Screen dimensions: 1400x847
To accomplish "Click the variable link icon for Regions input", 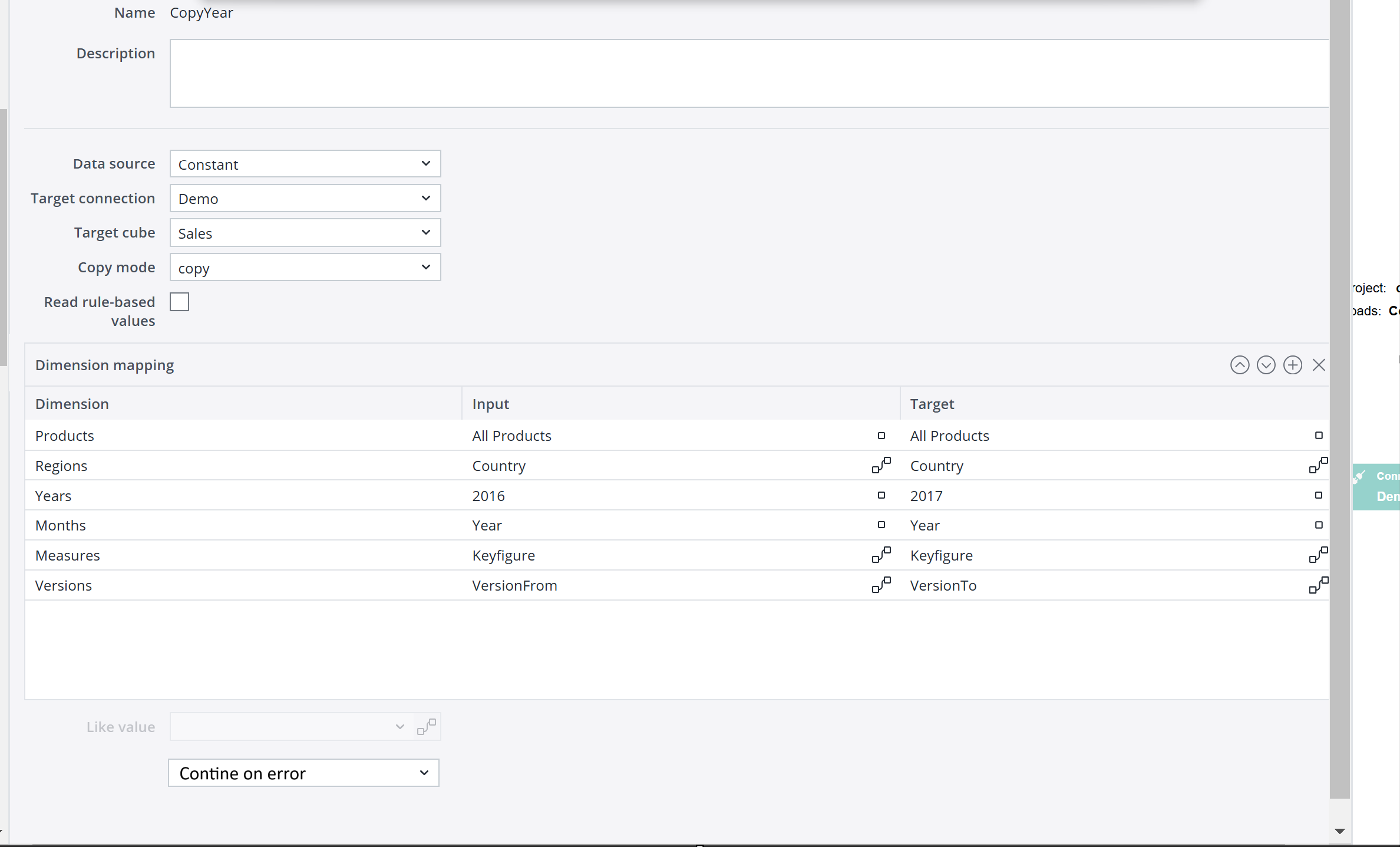I will pos(881,465).
